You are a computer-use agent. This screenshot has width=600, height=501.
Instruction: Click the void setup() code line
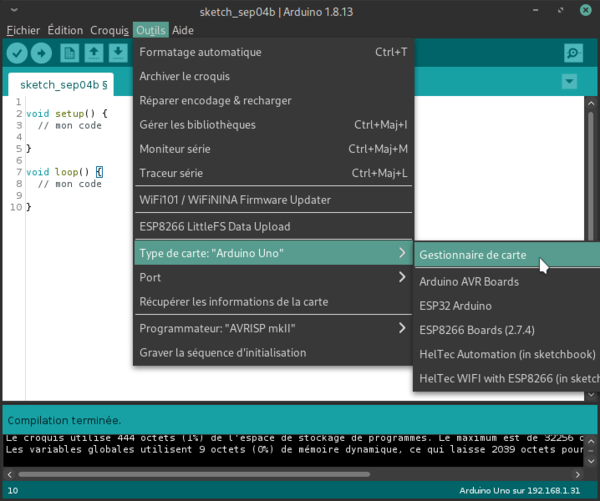pyautogui.click(x=67, y=113)
